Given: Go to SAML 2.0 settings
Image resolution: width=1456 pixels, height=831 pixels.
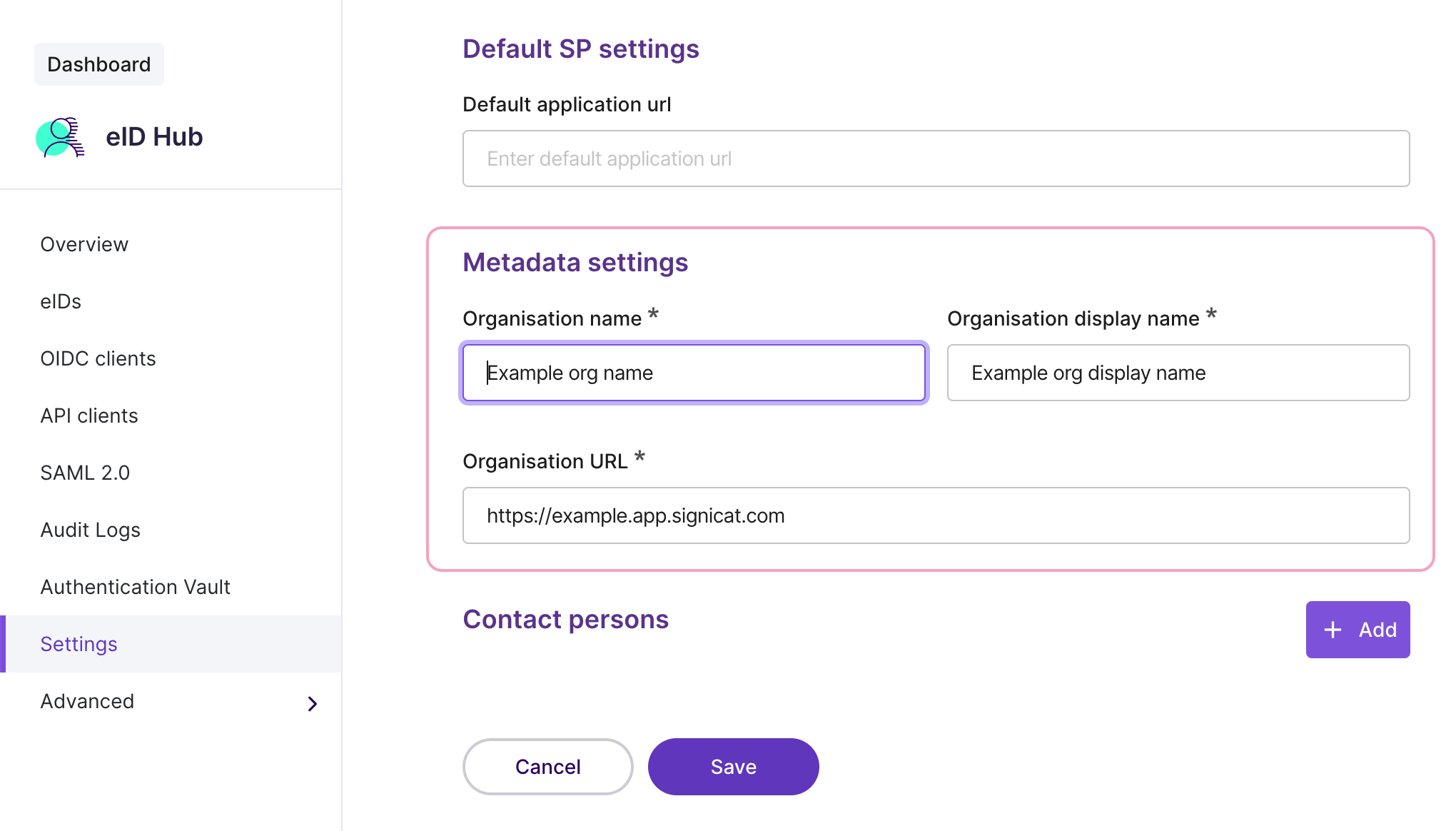Looking at the screenshot, I should coord(85,472).
